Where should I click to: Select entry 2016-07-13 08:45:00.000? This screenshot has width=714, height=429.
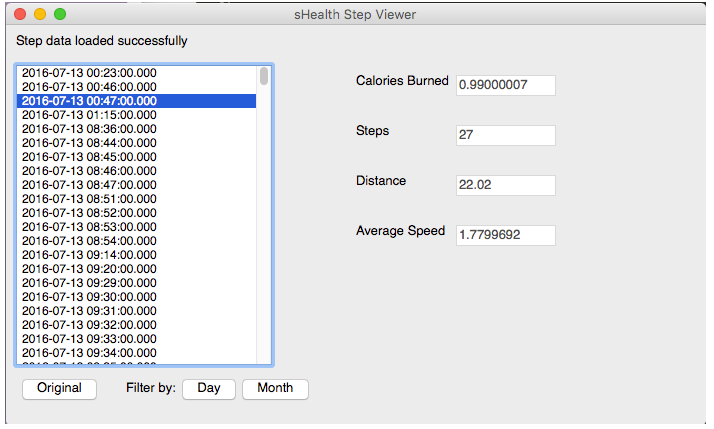point(136,157)
